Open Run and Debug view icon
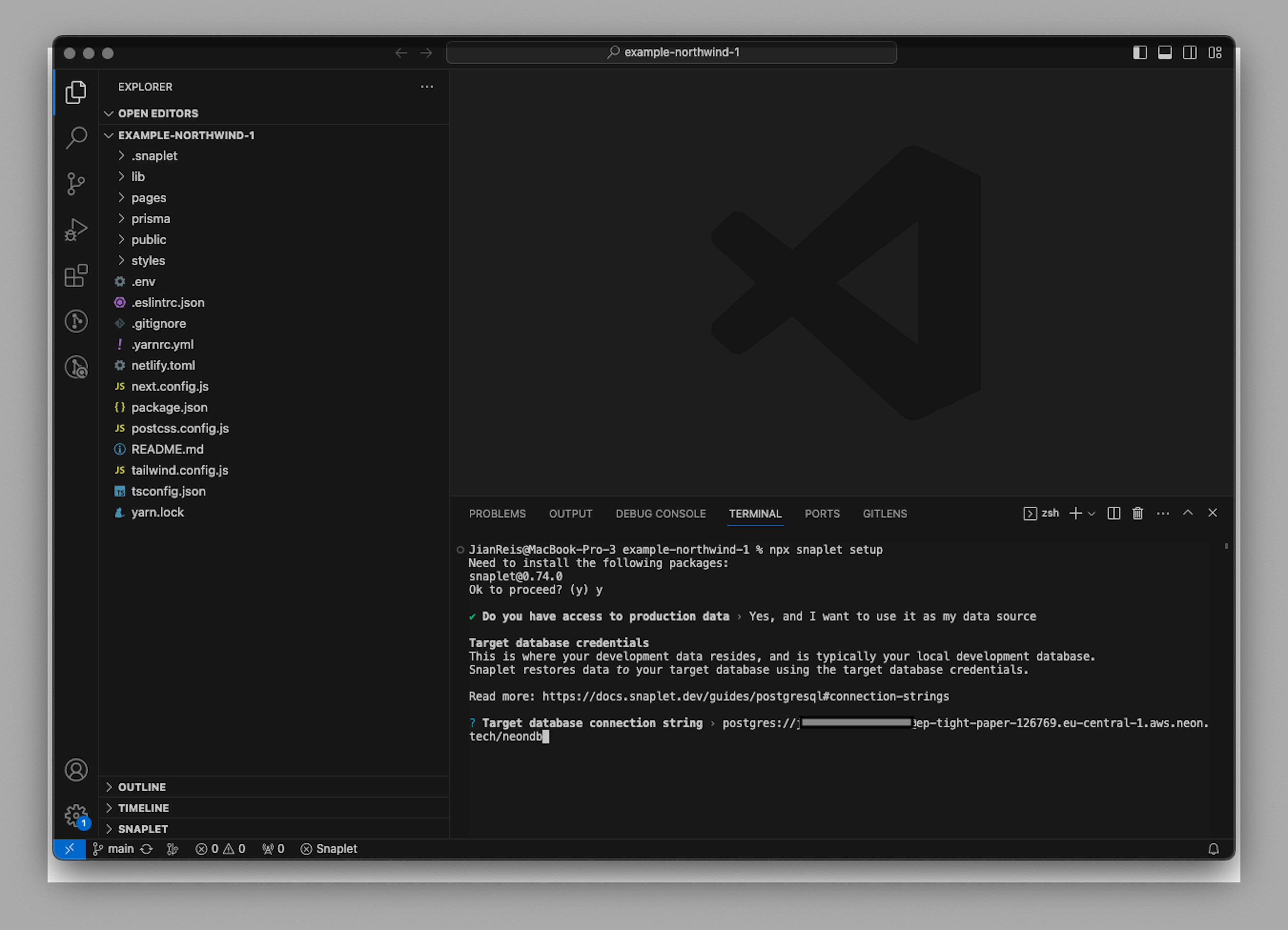 75,229
